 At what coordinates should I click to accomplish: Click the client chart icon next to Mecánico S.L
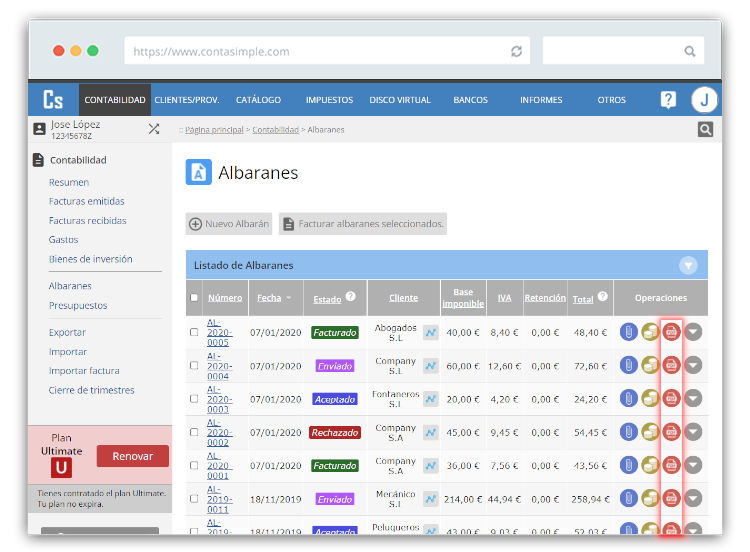[430, 499]
